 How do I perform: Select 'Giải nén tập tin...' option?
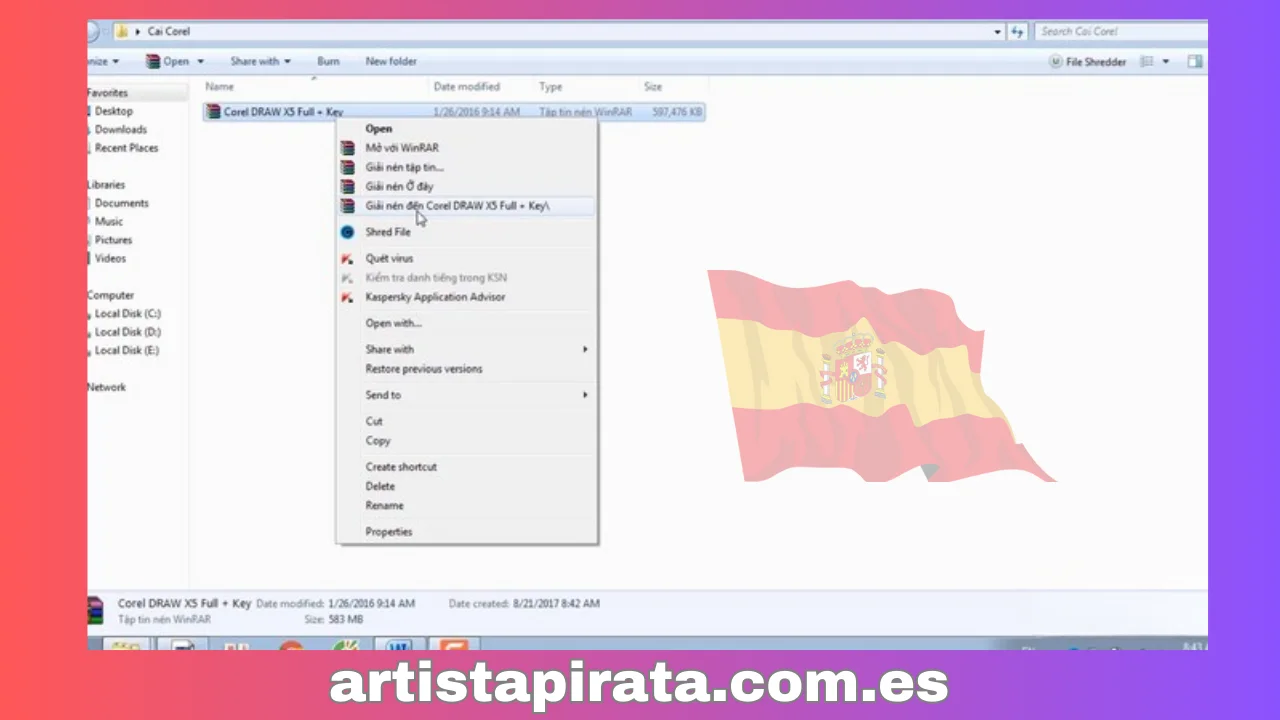(x=405, y=167)
